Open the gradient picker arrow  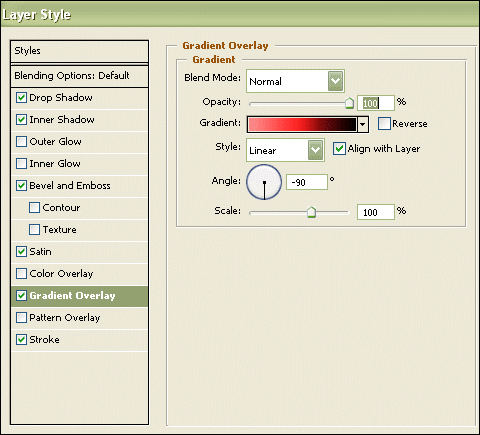point(363,125)
